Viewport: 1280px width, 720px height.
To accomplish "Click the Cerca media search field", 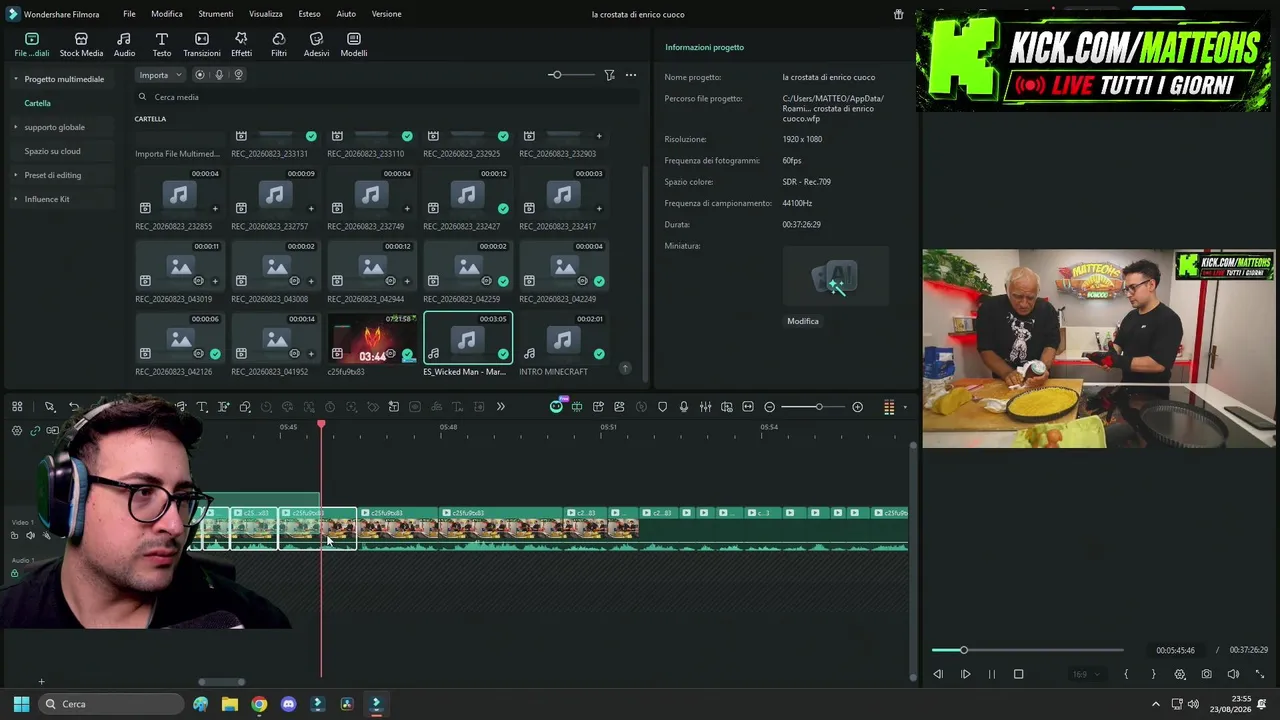I will (388, 97).
